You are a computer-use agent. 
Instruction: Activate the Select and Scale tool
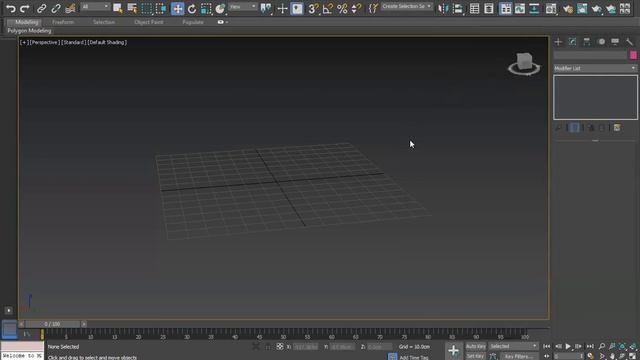[x=206, y=8]
